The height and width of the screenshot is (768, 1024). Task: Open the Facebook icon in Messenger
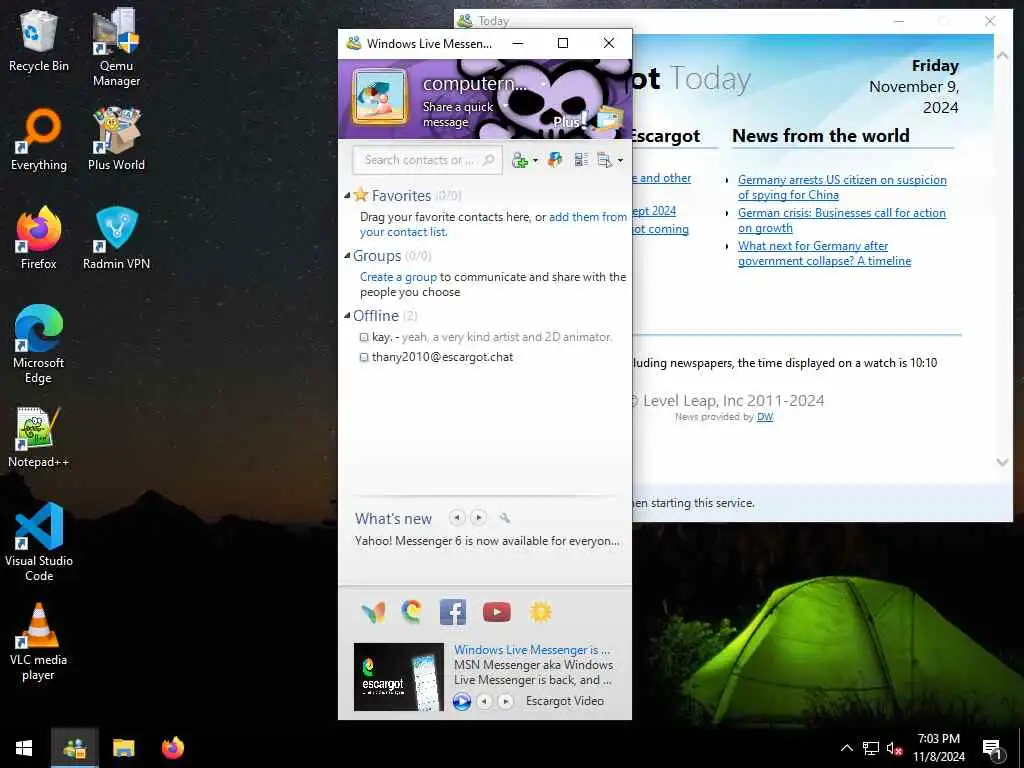[453, 612]
